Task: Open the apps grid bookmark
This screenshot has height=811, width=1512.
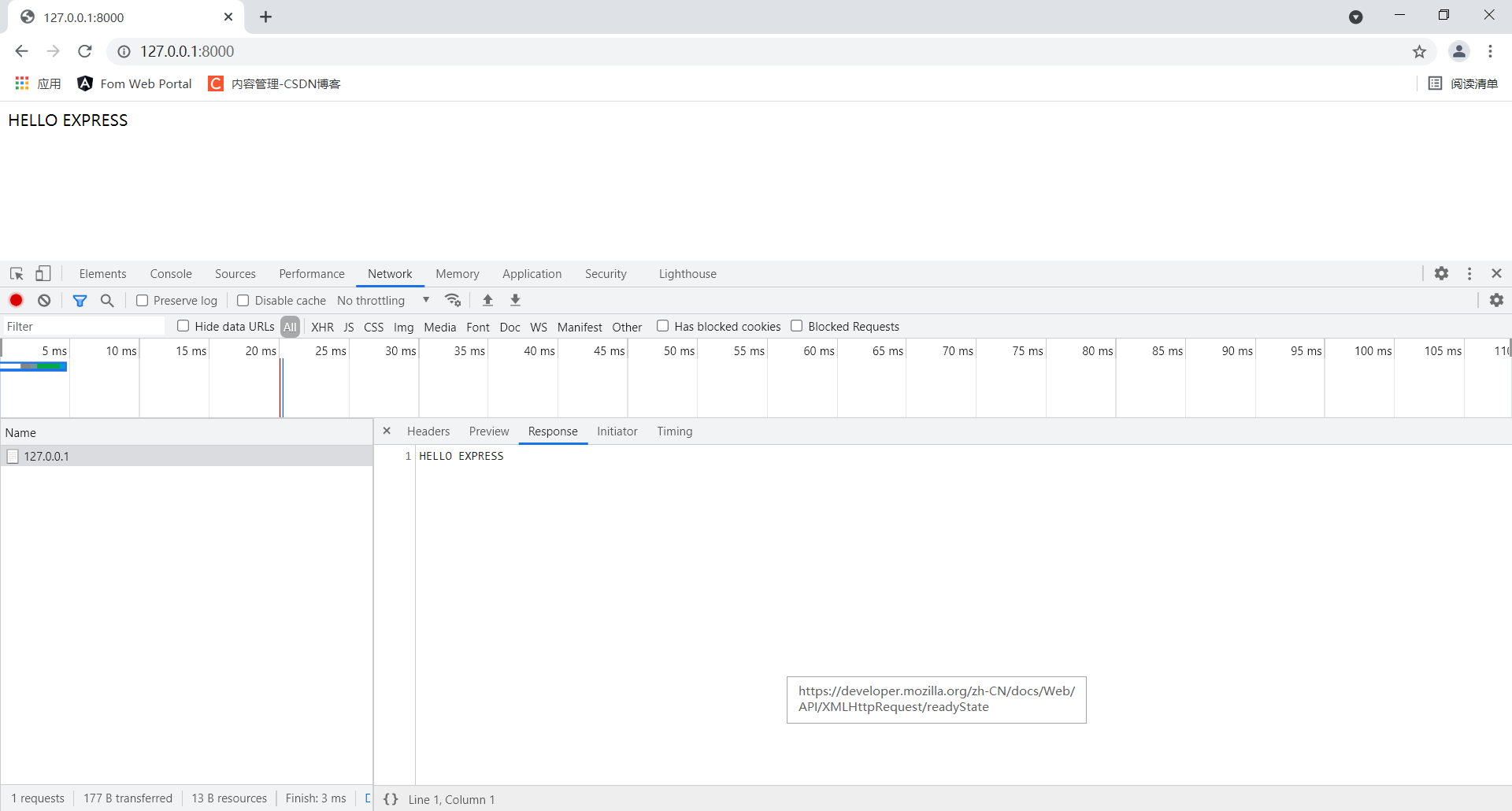Action: click(38, 83)
